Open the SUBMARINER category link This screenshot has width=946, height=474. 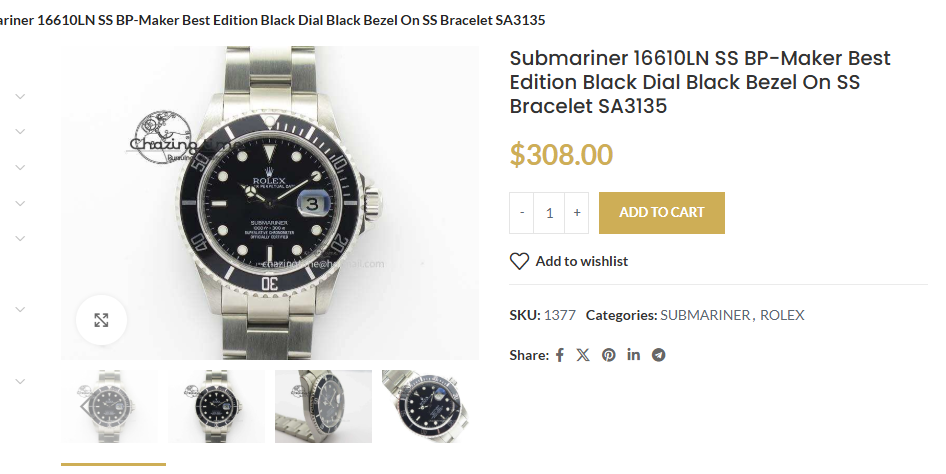click(x=705, y=315)
